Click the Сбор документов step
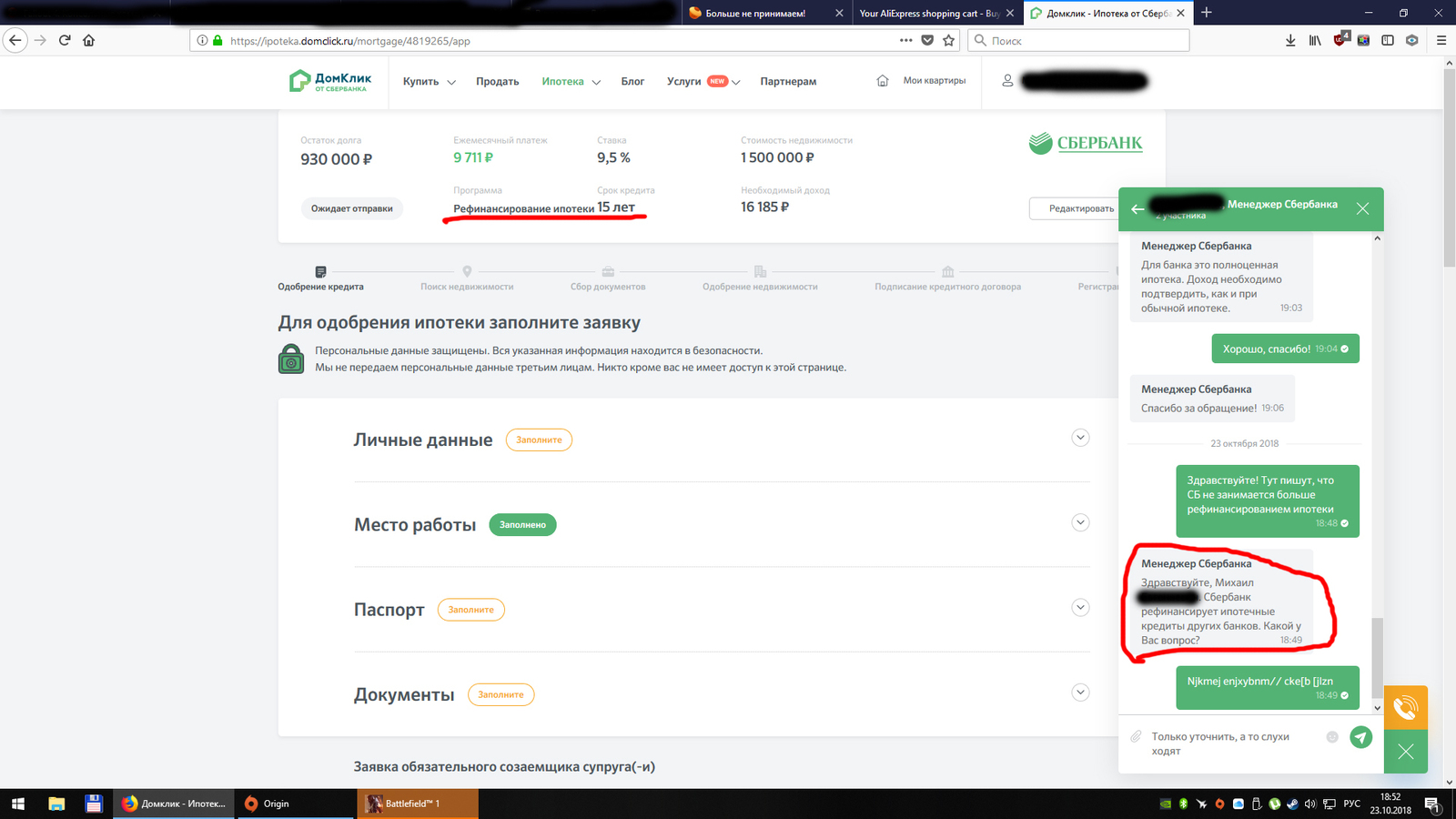1456x819 pixels. [x=608, y=278]
